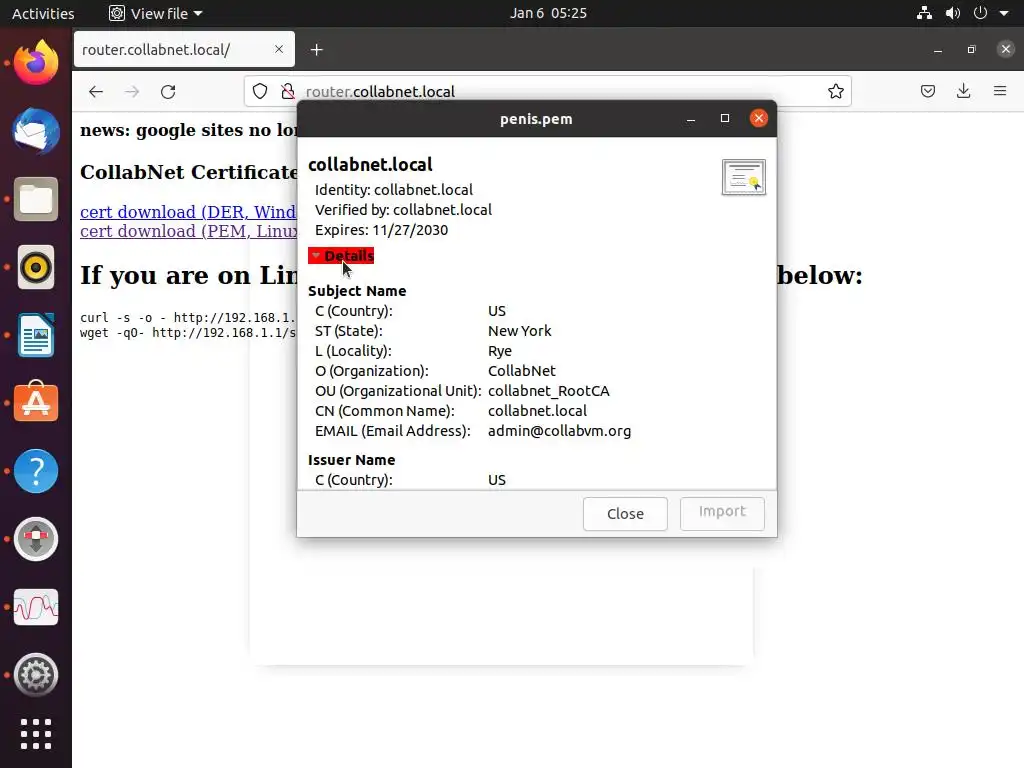The height and width of the screenshot is (768, 1024).
Task: Open the volume indicator in top bar
Action: 953,13
